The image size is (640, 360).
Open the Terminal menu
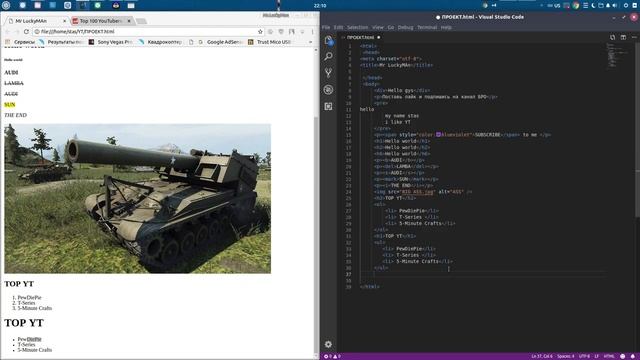coord(427,27)
